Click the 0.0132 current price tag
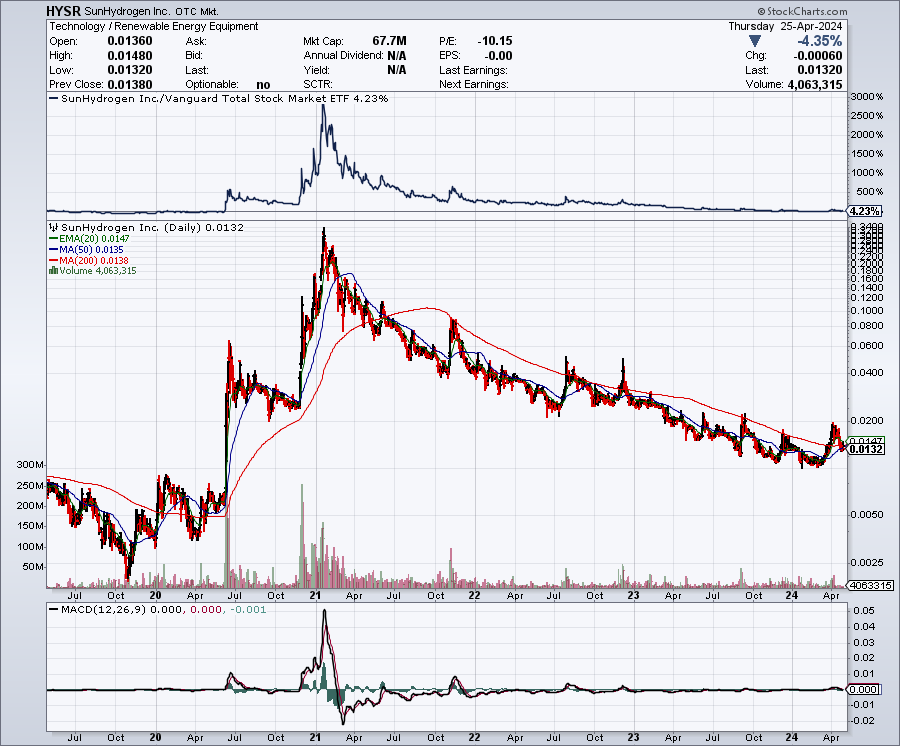Viewport: 900px width, 746px height. tap(866, 449)
